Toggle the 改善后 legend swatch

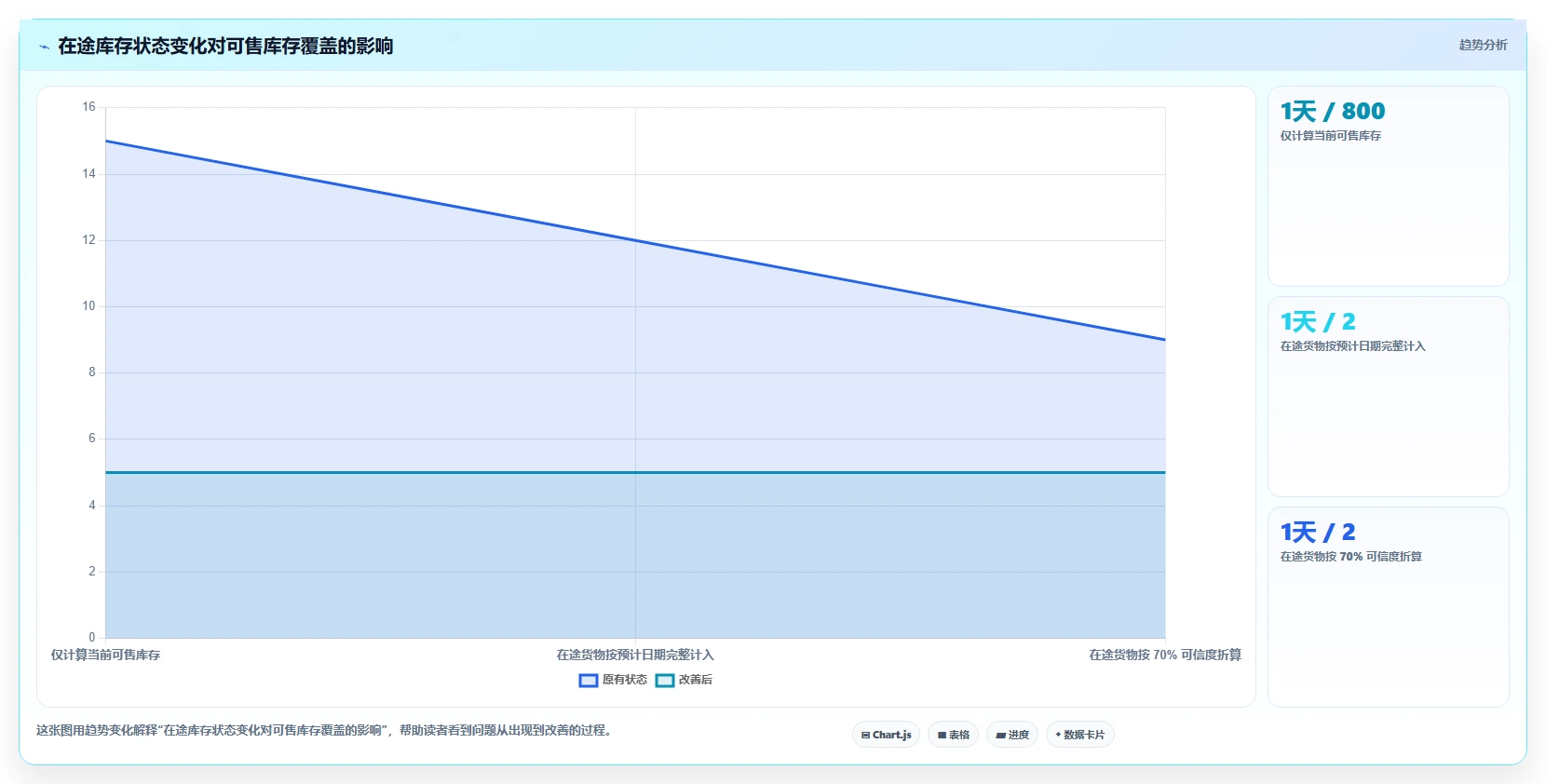coord(665,681)
